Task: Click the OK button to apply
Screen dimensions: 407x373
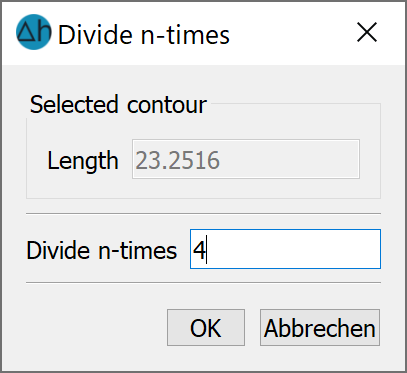Action: coord(206,327)
